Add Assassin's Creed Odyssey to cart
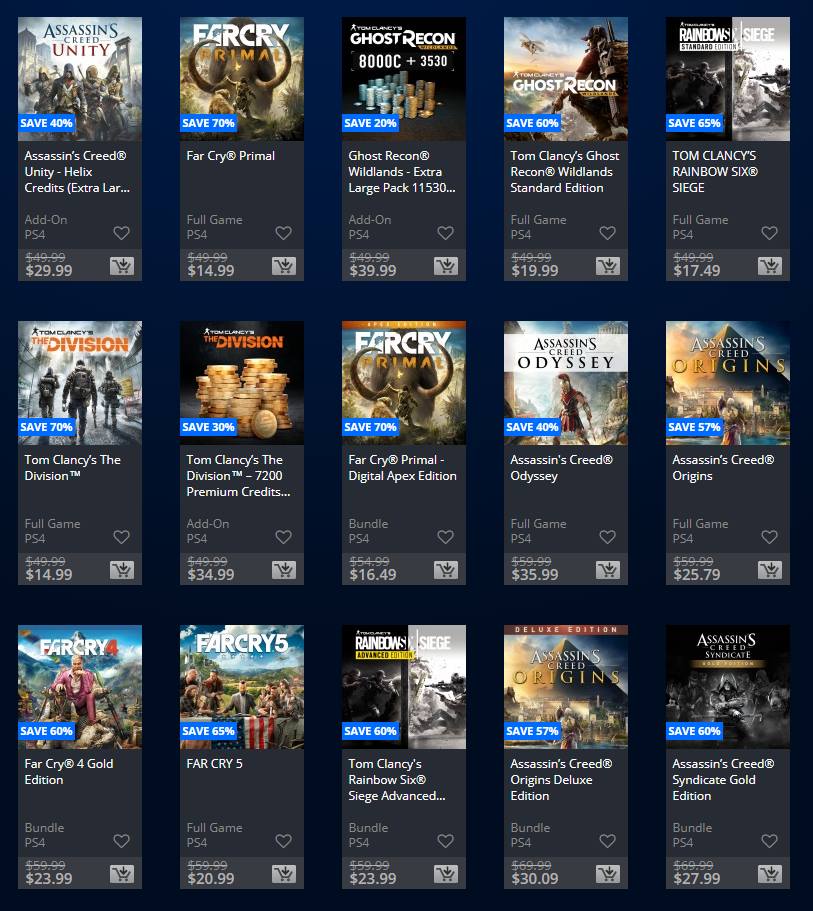This screenshot has height=911, width=813. [x=608, y=570]
